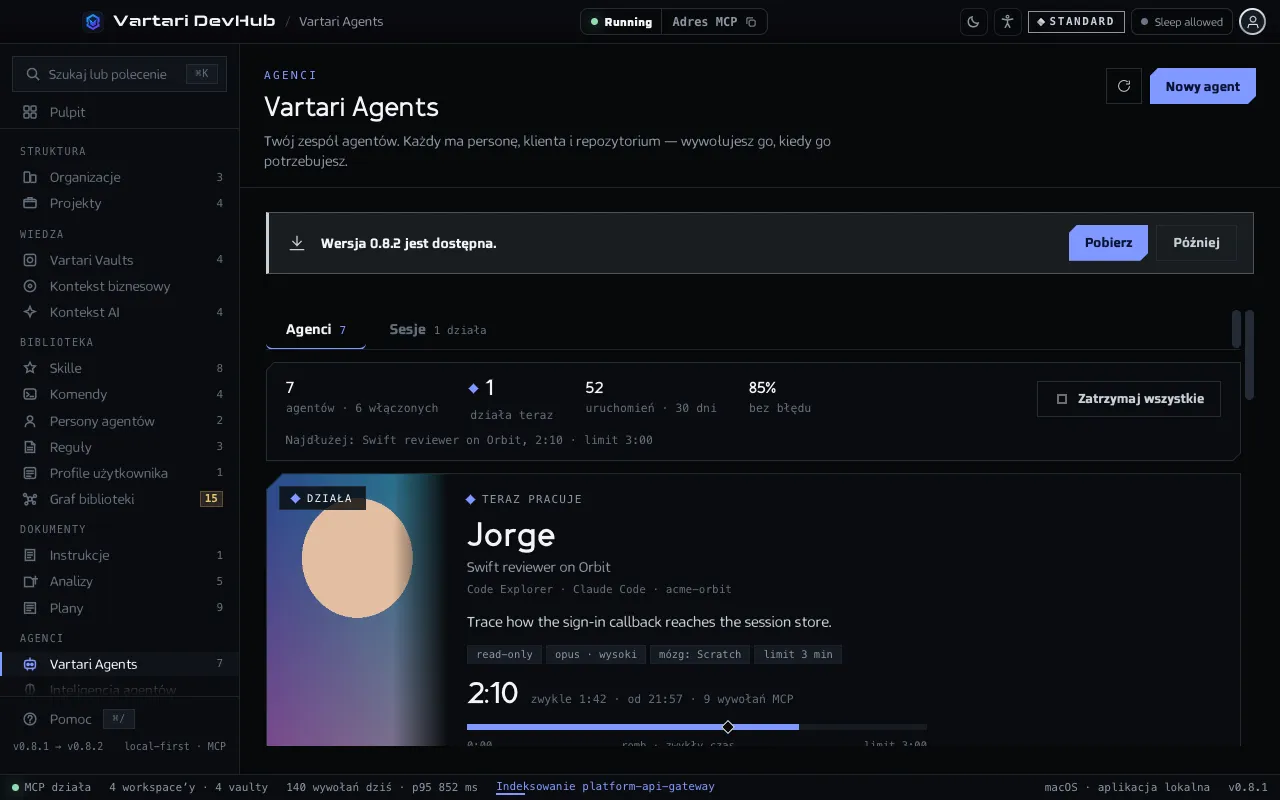Viewport: 1280px width, 800px height.
Task: Click the Pulpit dashboard icon
Action: (x=30, y=112)
